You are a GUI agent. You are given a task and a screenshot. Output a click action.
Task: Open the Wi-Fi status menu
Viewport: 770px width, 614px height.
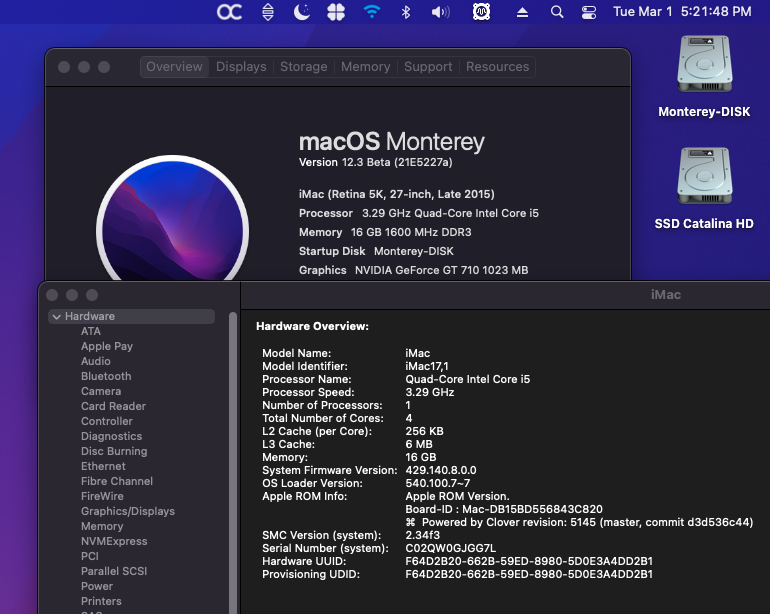[x=372, y=11]
